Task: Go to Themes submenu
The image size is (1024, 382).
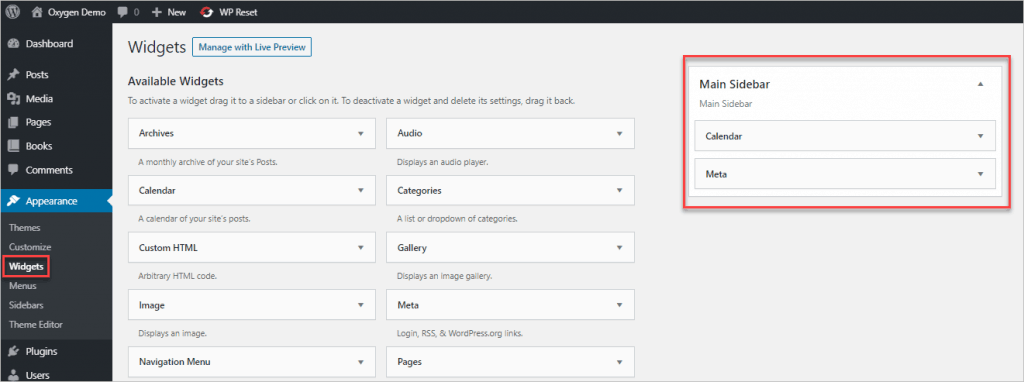Action: point(25,228)
